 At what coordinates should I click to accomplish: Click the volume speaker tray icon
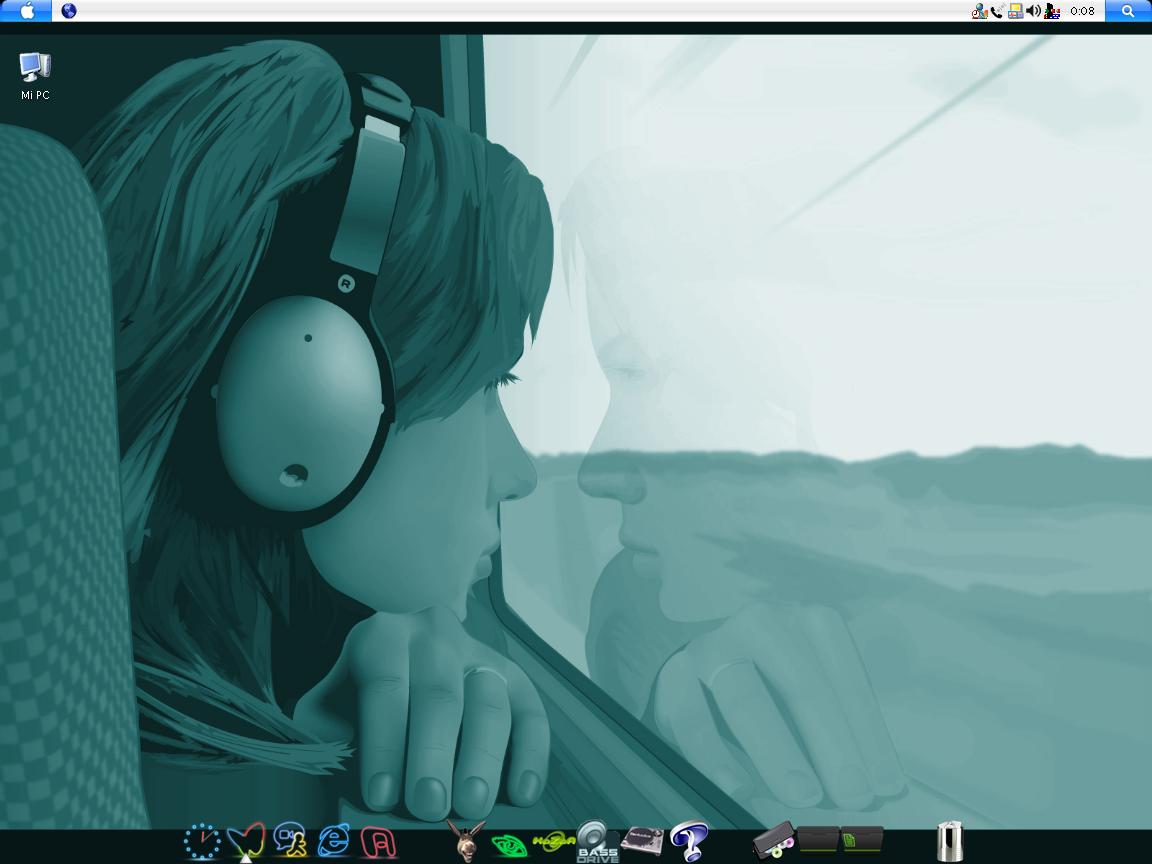[x=1033, y=11]
